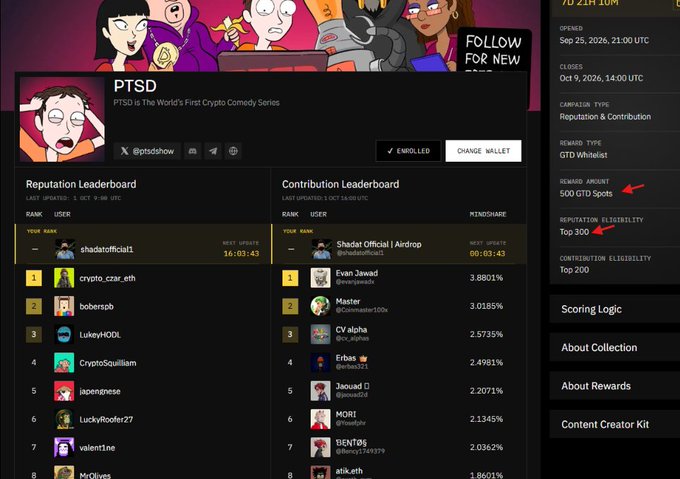
Task: Click the Enrolled button
Action: point(408,151)
